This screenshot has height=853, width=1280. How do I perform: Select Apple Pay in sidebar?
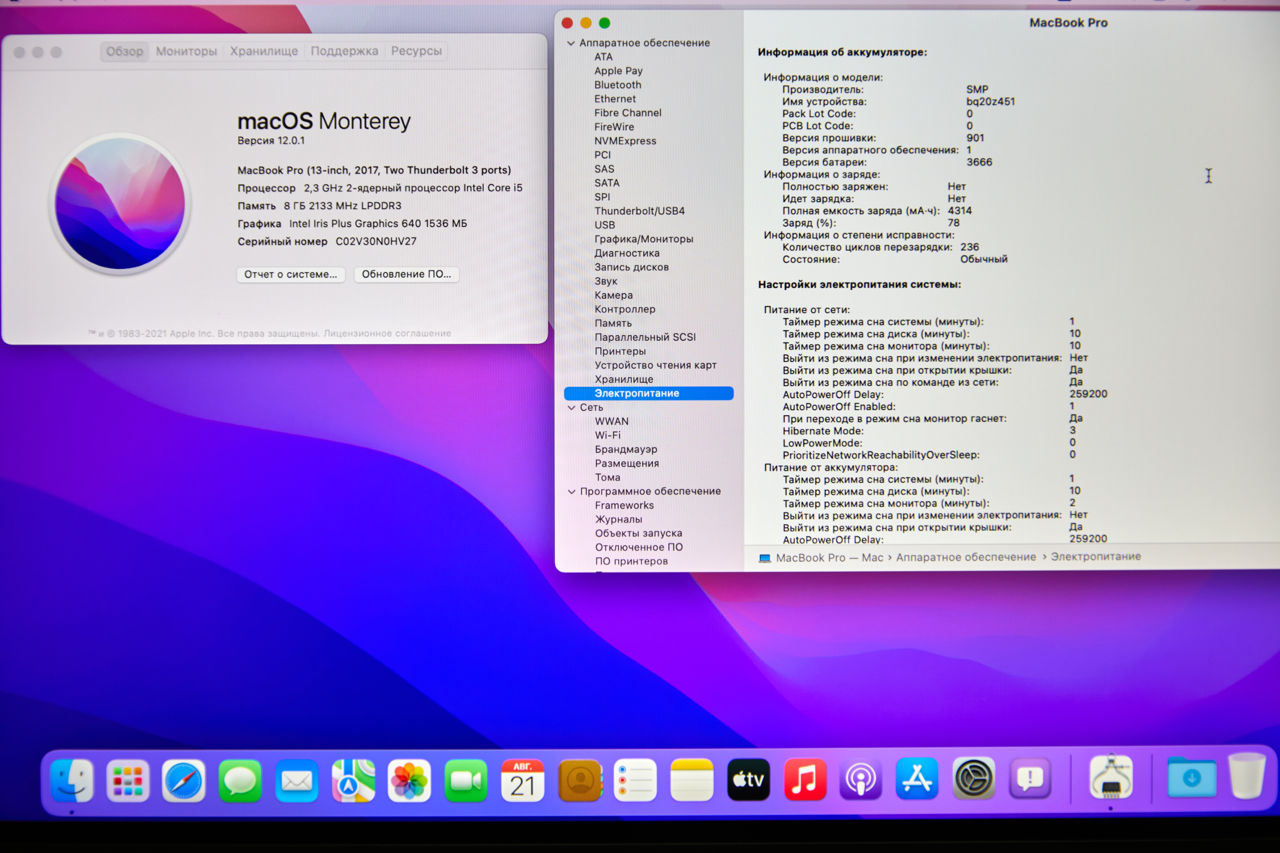(x=618, y=71)
